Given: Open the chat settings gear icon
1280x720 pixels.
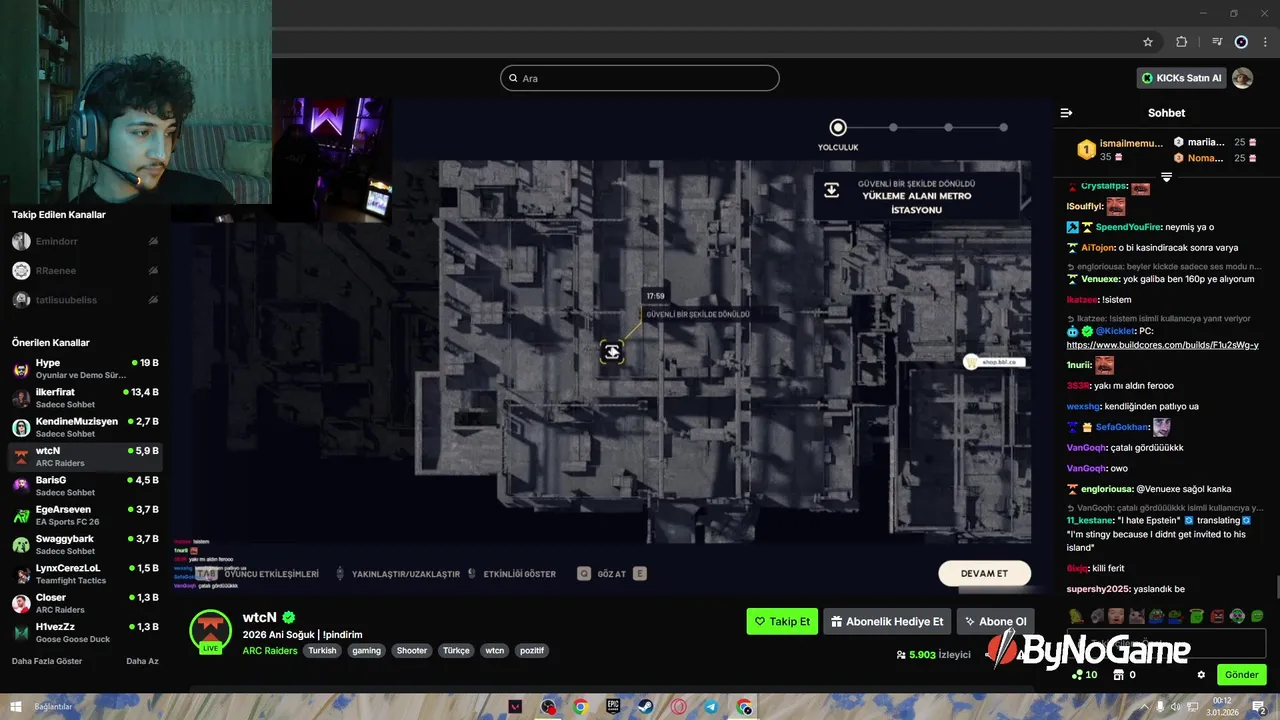Looking at the screenshot, I should click(x=1201, y=675).
